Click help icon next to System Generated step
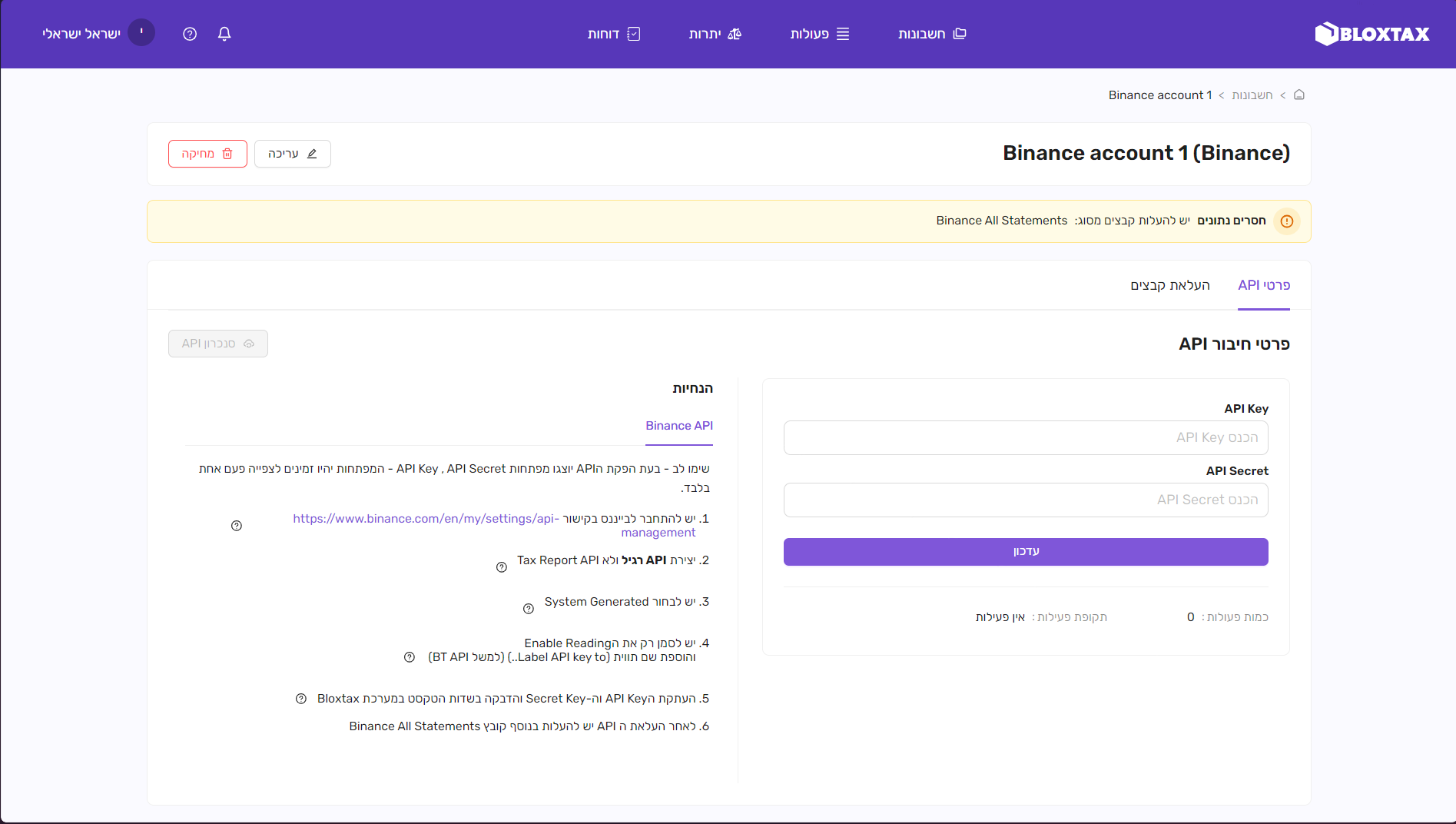 click(x=529, y=609)
